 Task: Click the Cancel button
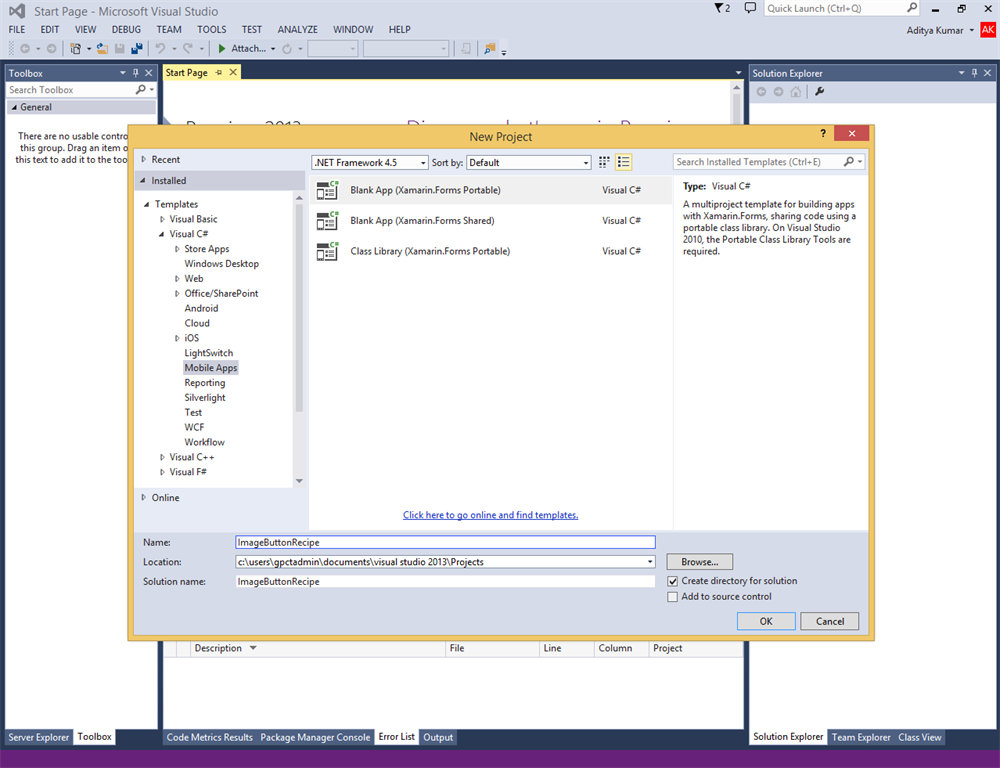tap(830, 621)
